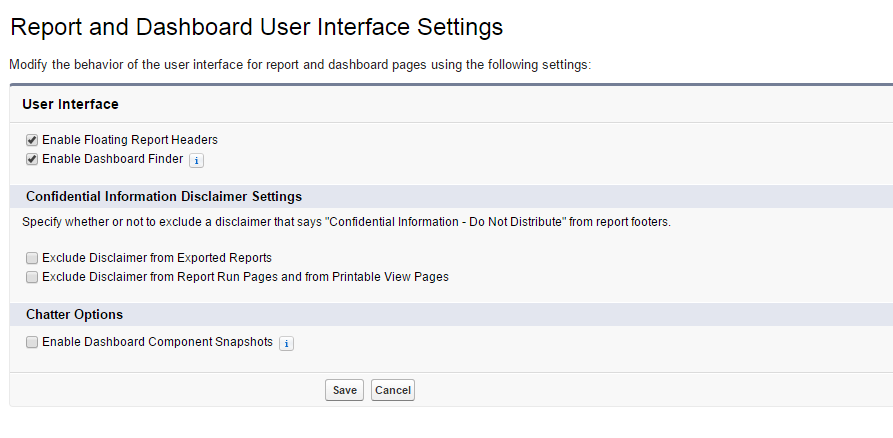Enable the Dashboard Component Snapshots checkbox
Image resolution: width=893 pixels, height=438 pixels.
point(32,342)
